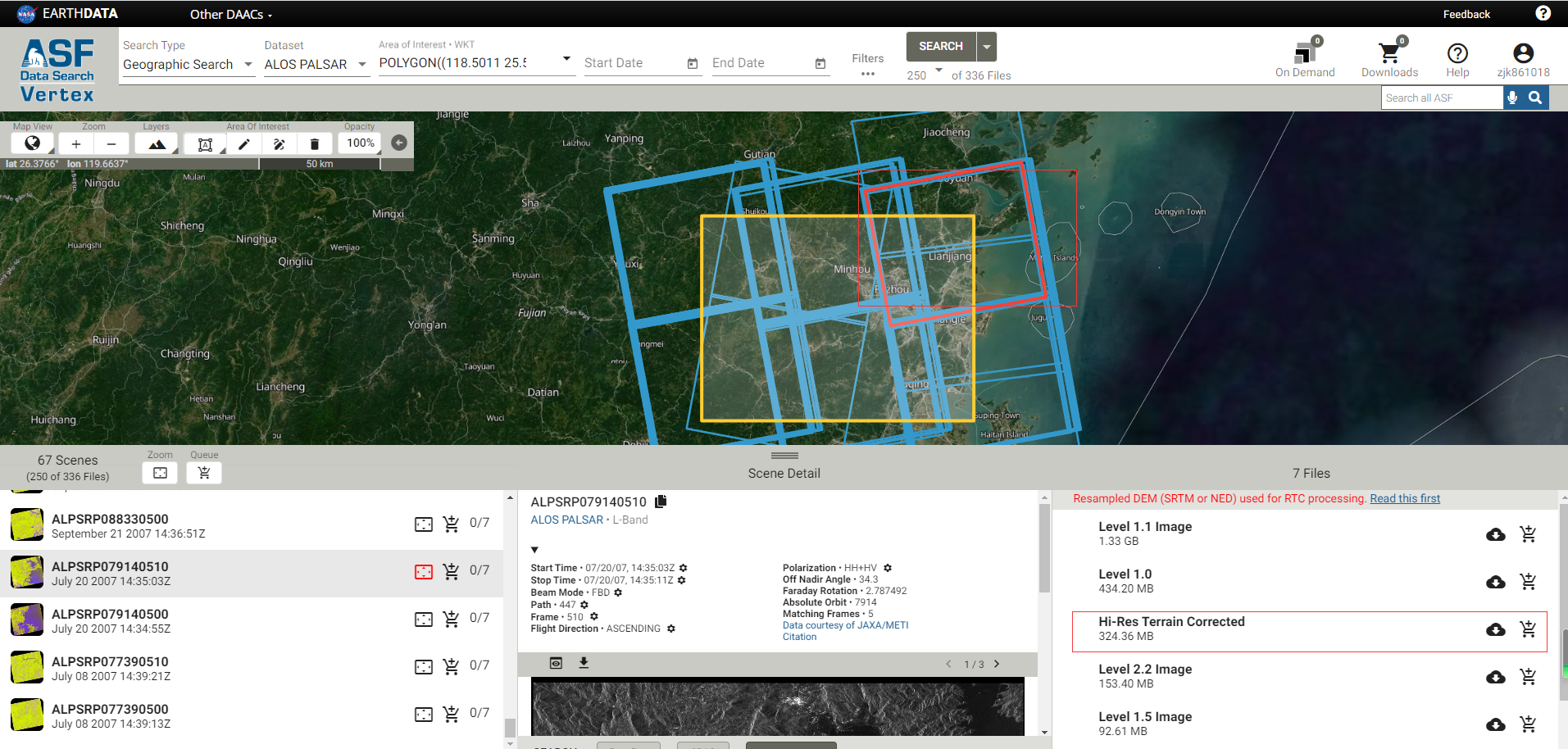
Task: Open the Citation link
Action: point(799,637)
